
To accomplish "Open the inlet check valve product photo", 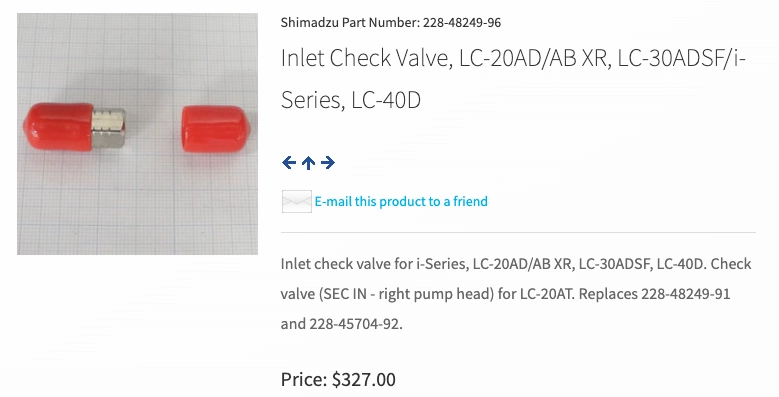I will [x=138, y=134].
